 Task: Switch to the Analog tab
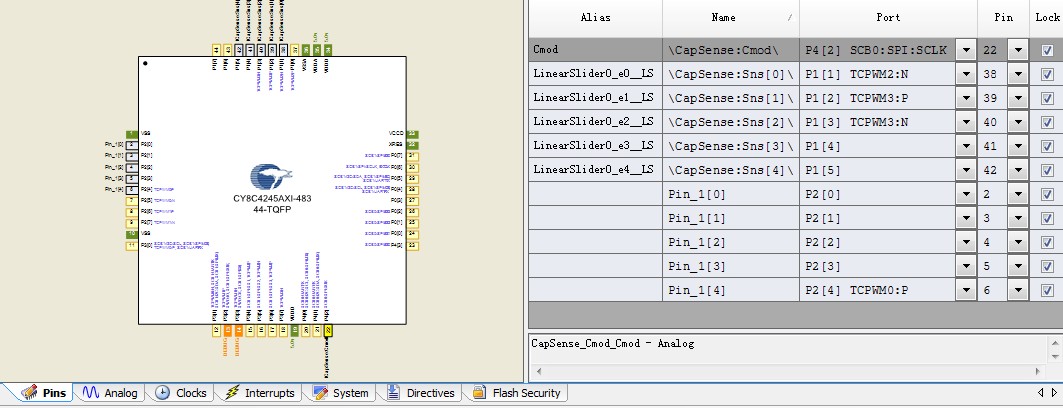click(x=112, y=393)
